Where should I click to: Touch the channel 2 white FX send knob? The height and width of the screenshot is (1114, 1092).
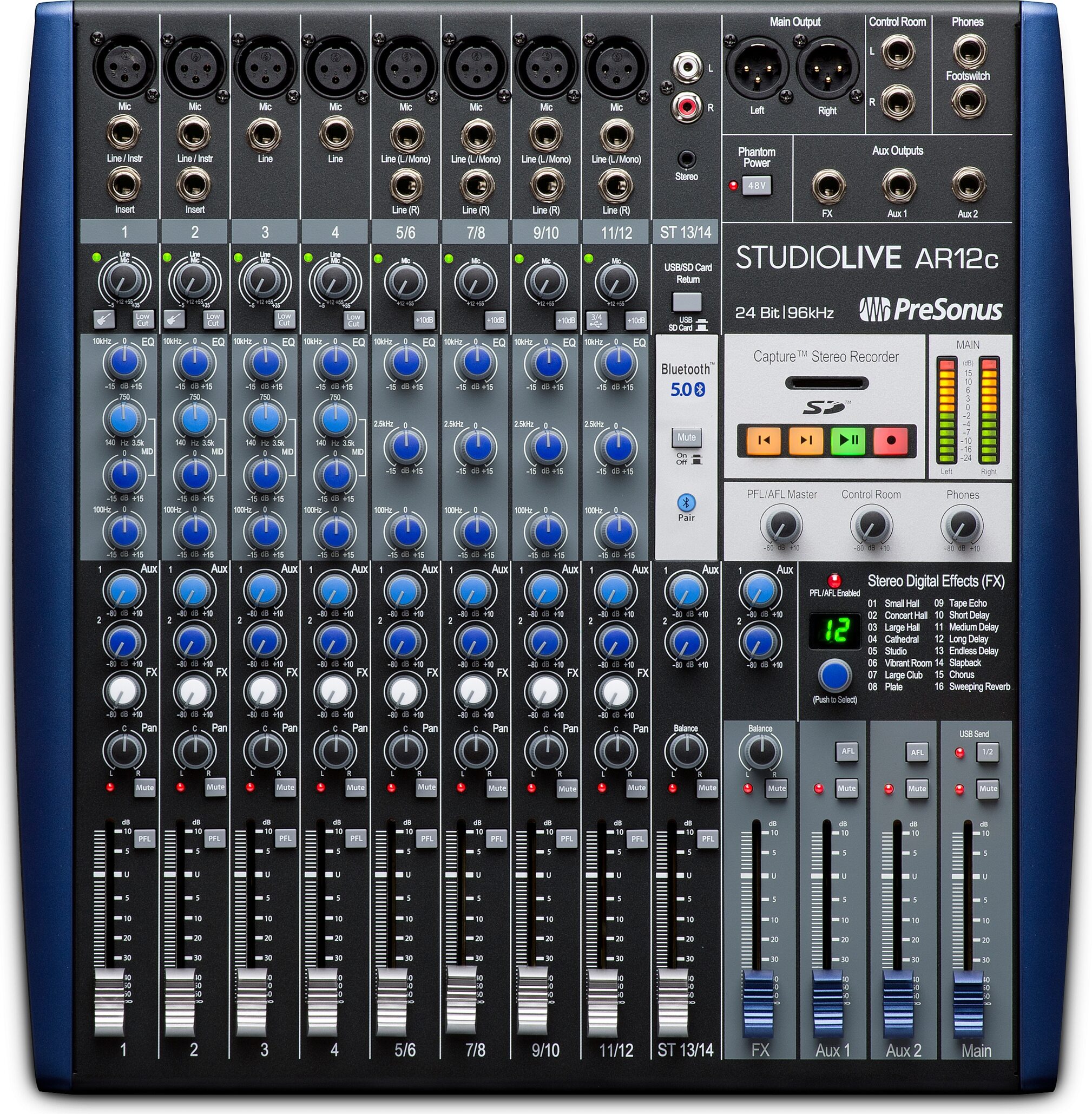click(x=194, y=692)
